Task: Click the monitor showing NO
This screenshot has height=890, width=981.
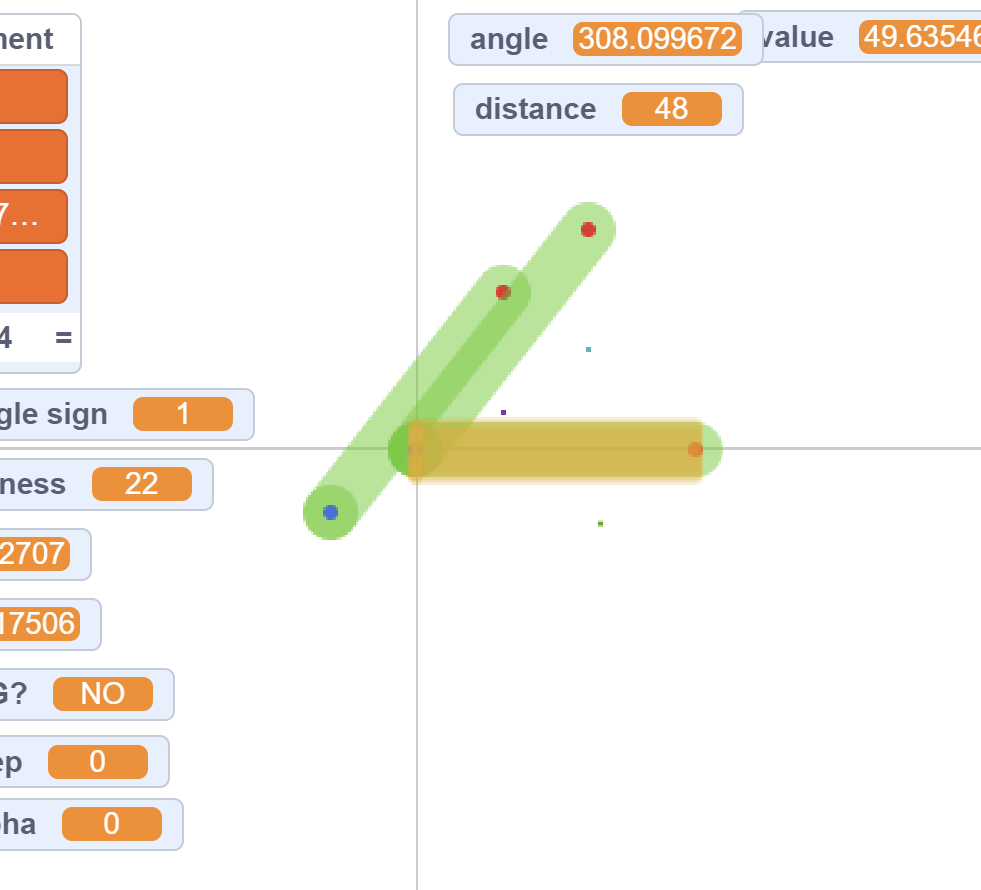Action: tap(86, 694)
